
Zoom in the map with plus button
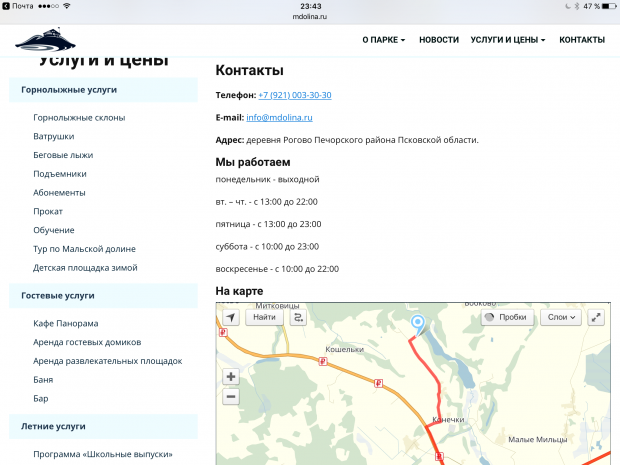coord(231,377)
